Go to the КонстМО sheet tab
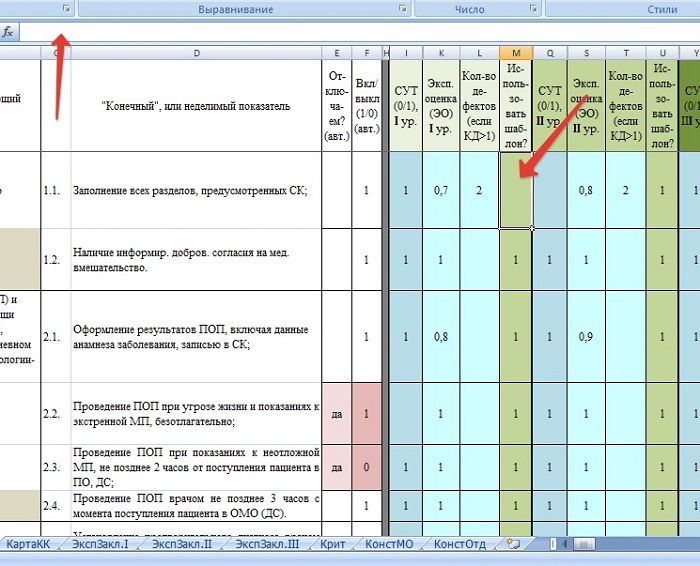700x566 pixels. 389,544
